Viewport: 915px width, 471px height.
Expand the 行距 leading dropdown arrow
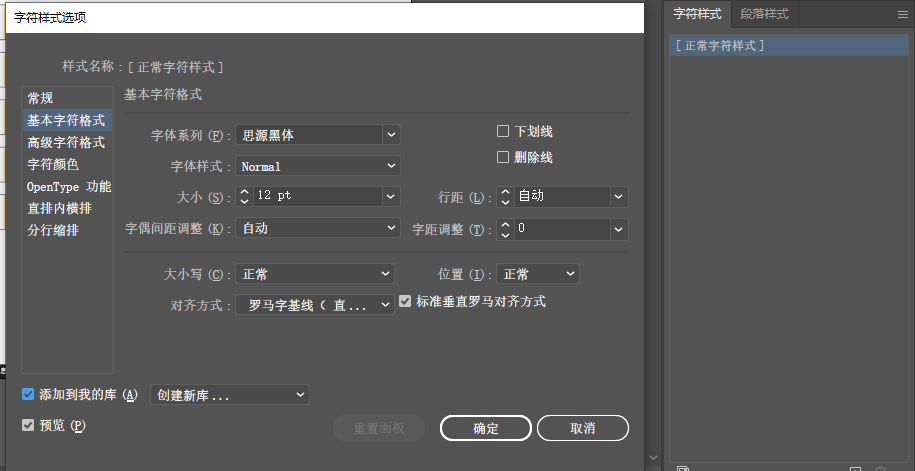point(619,197)
